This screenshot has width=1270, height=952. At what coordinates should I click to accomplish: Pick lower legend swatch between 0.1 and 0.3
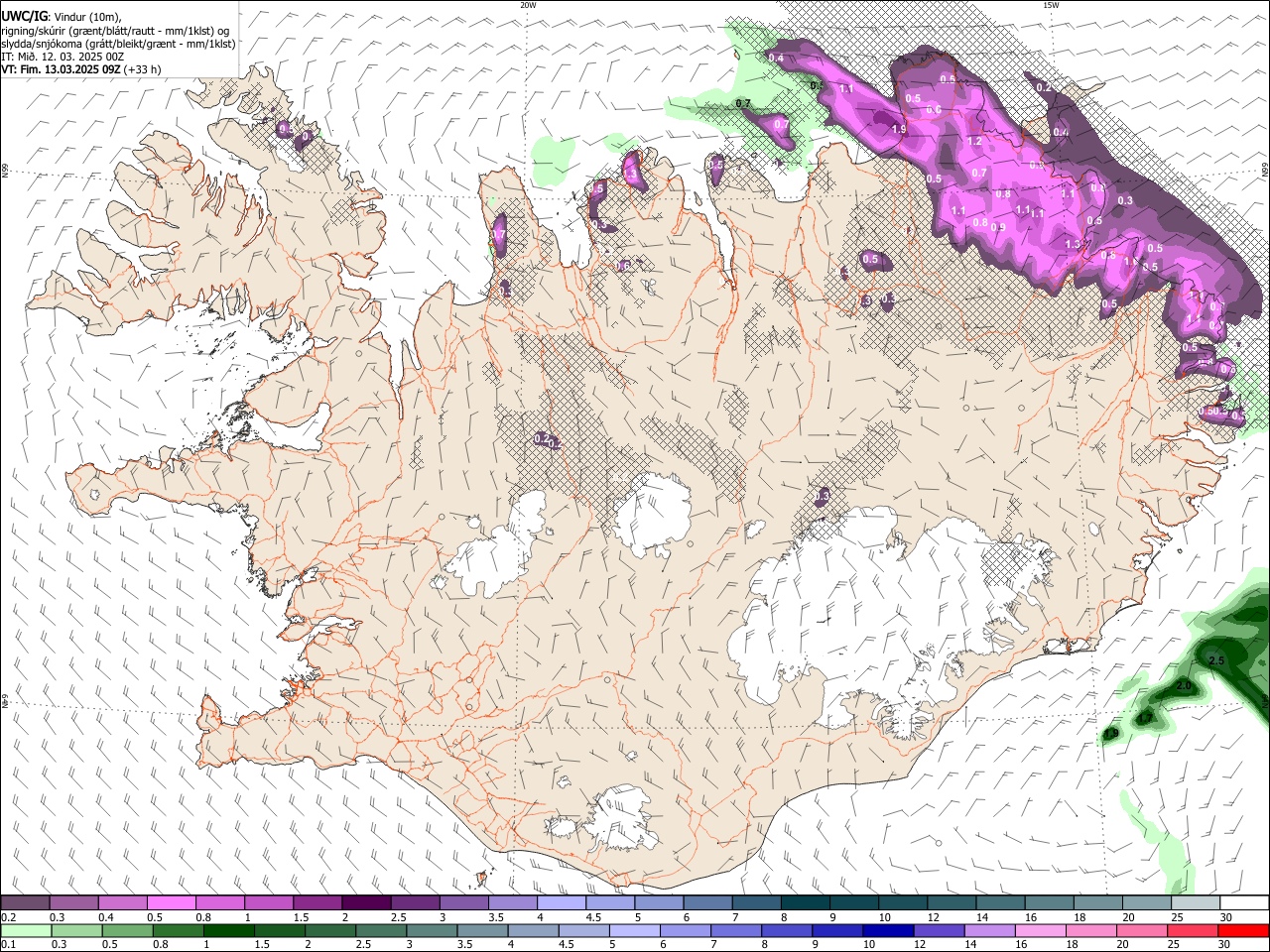(x=26, y=931)
